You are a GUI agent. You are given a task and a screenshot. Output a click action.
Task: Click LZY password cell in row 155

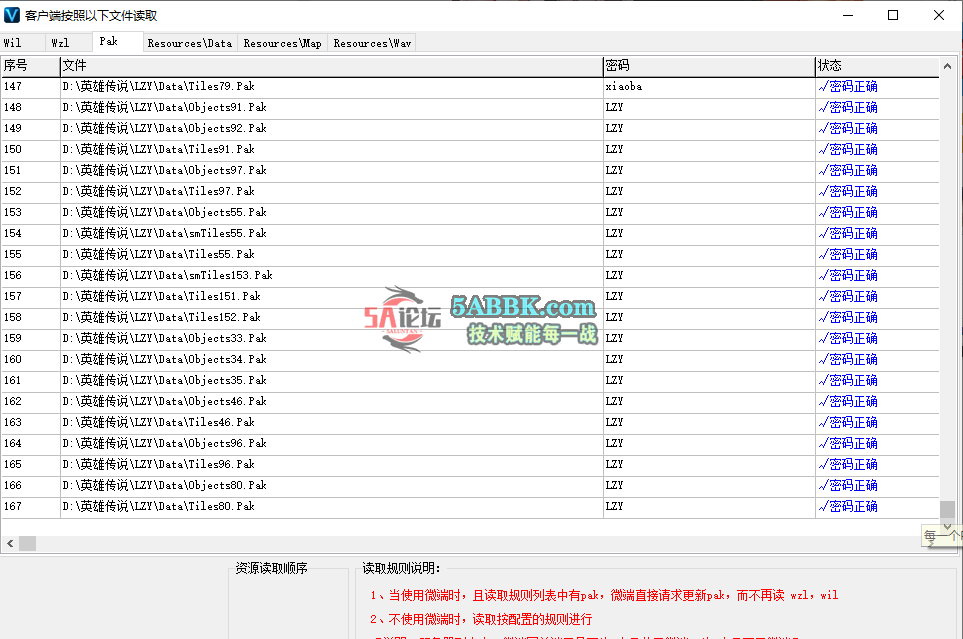click(x=709, y=254)
